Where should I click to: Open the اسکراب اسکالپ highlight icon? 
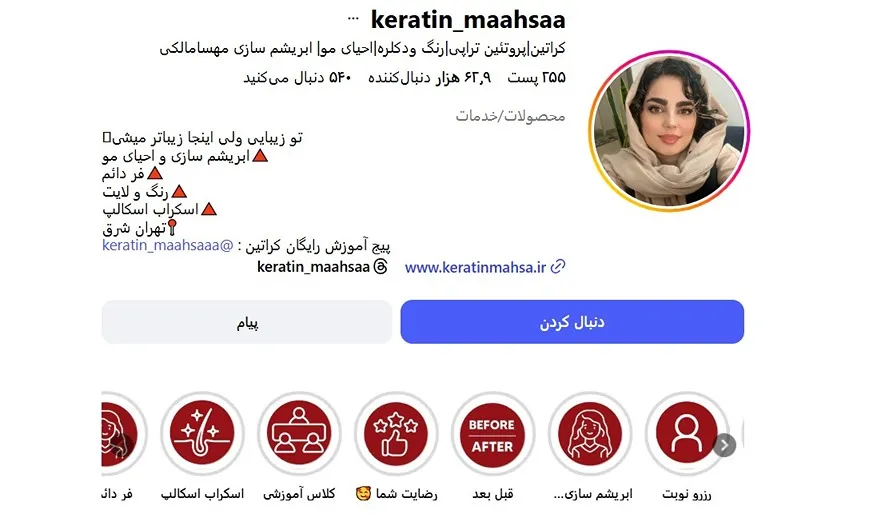[202, 433]
